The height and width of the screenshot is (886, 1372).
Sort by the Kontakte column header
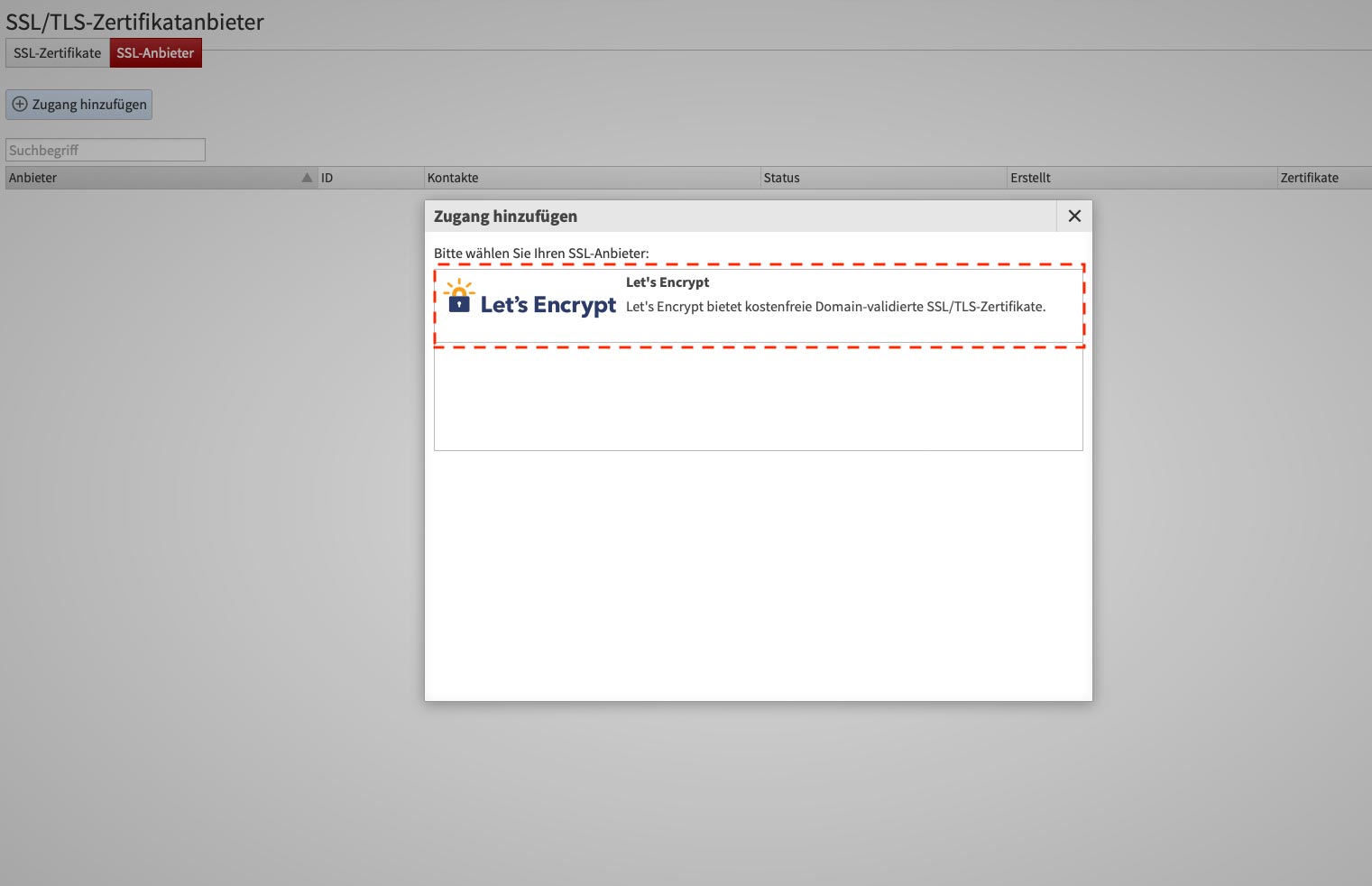[593, 178]
